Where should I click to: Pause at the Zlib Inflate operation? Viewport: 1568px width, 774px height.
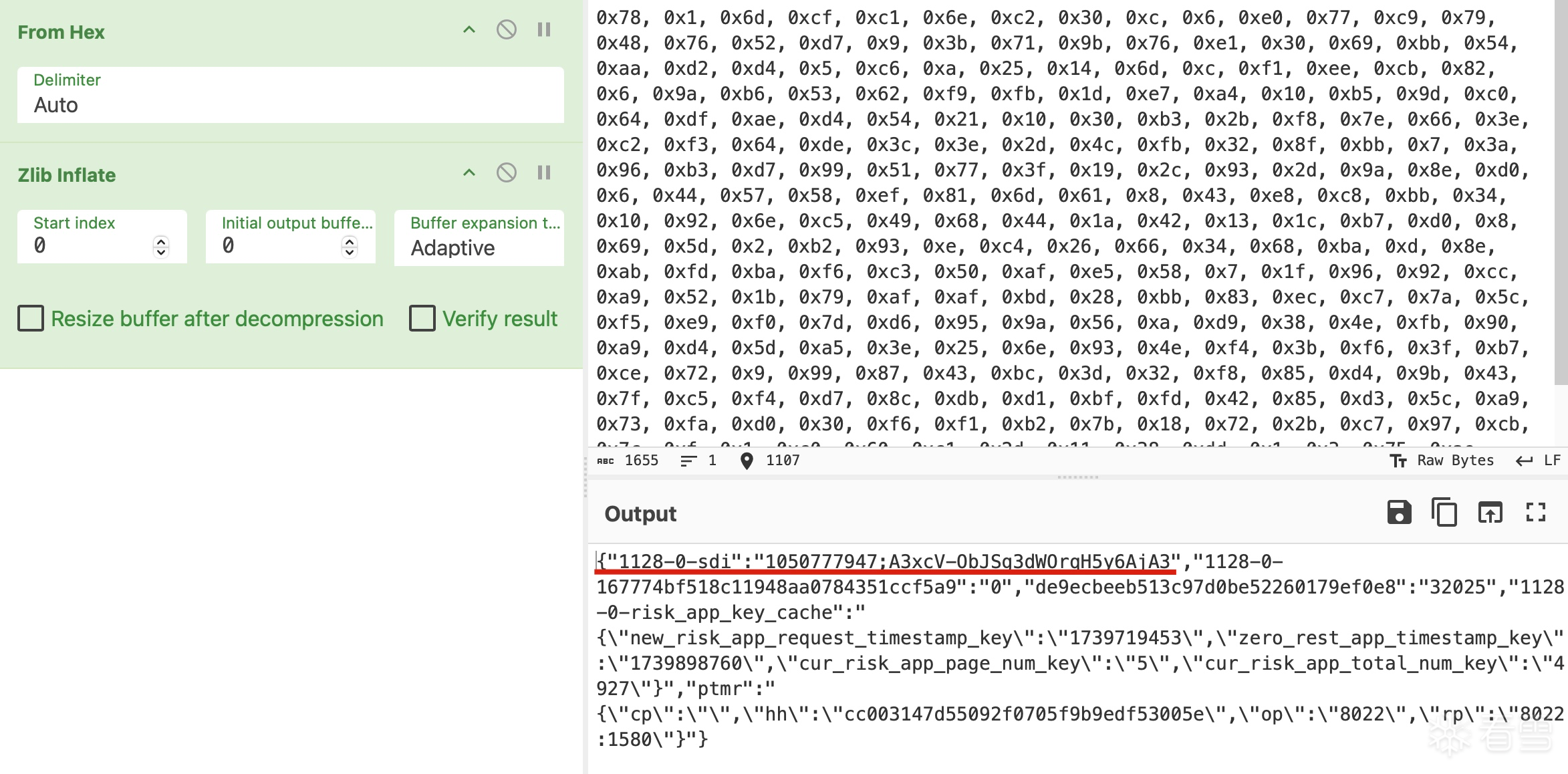click(544, 173)
